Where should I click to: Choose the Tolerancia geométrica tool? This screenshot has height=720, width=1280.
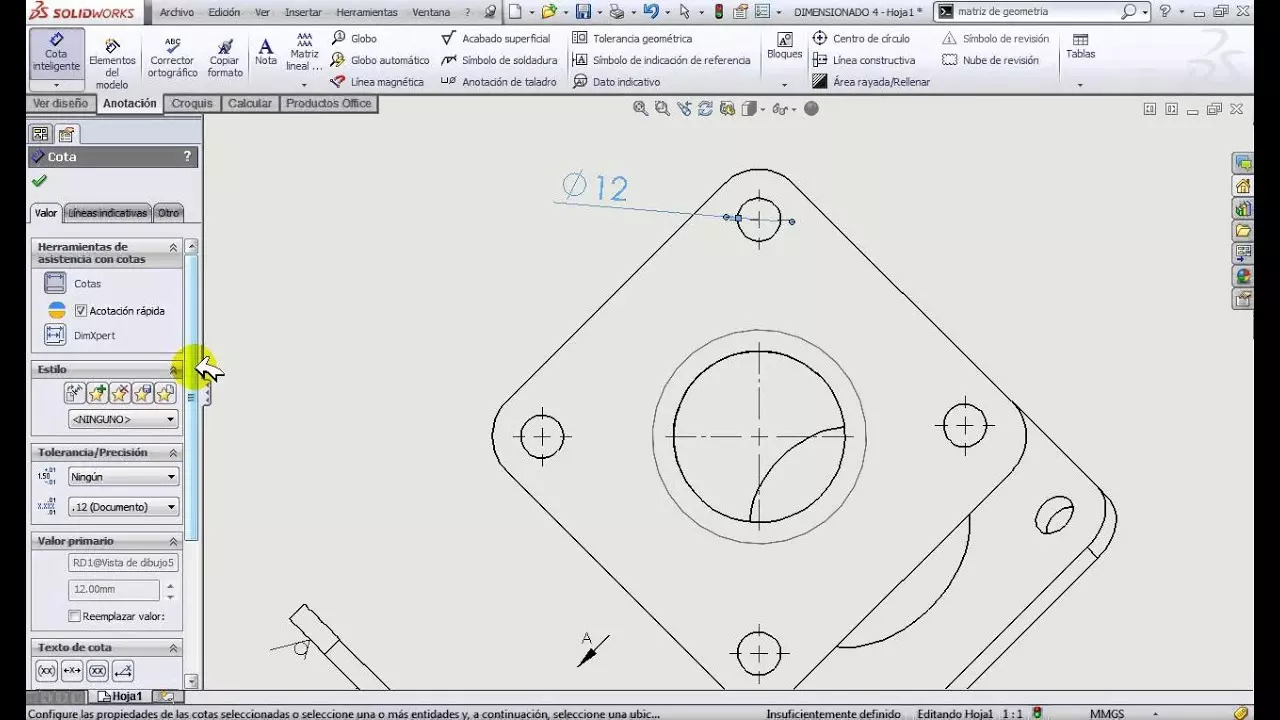632,38
